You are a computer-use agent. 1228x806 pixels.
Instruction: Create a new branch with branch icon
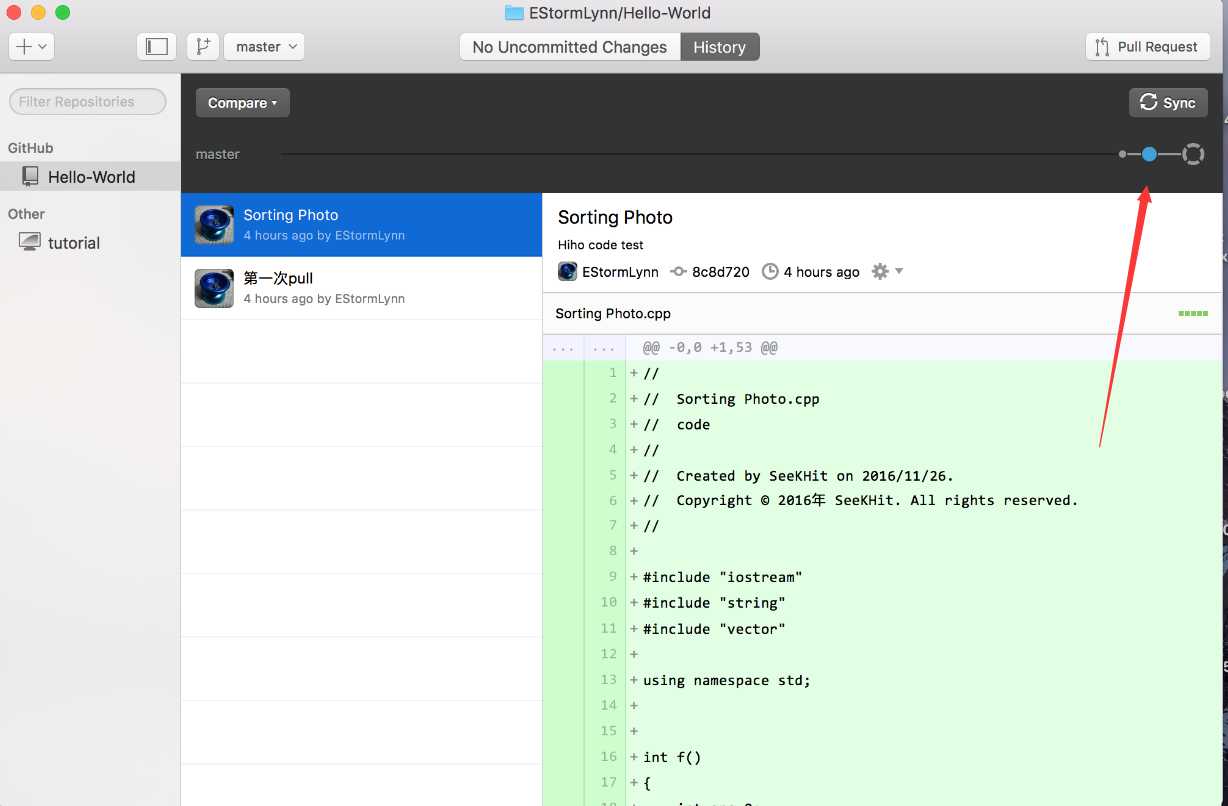(x=203, y=46)
